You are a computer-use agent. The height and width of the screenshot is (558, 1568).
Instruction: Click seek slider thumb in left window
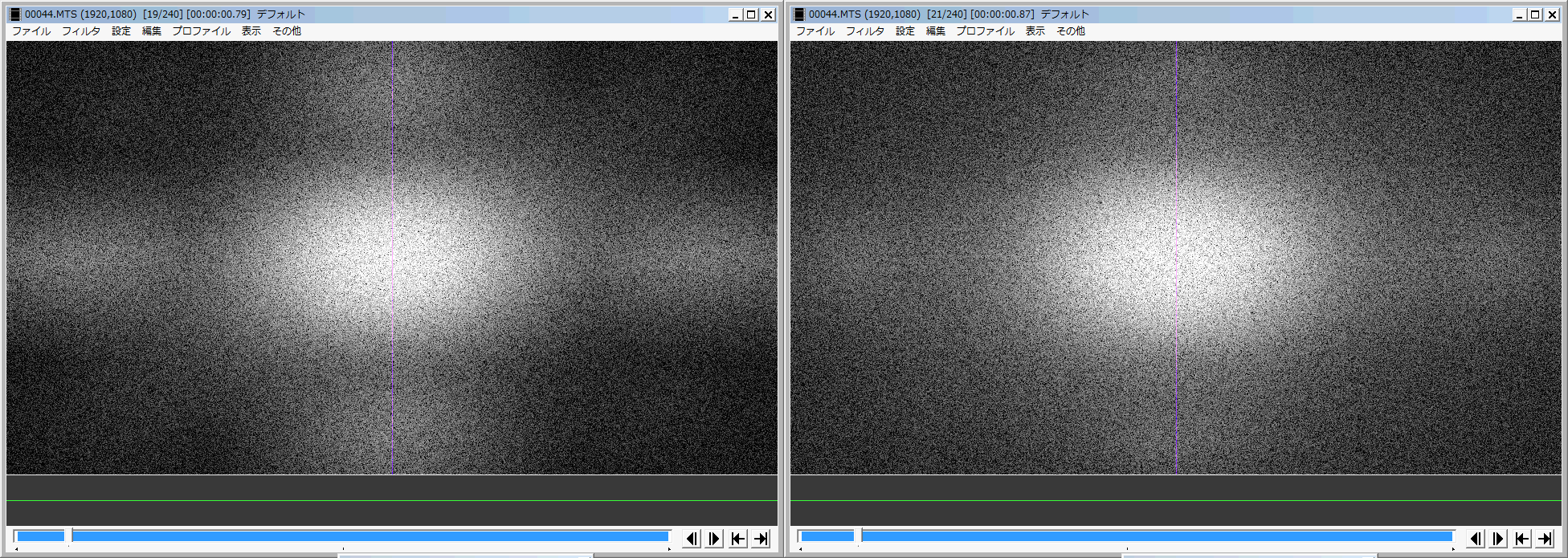tap(69, 536)
